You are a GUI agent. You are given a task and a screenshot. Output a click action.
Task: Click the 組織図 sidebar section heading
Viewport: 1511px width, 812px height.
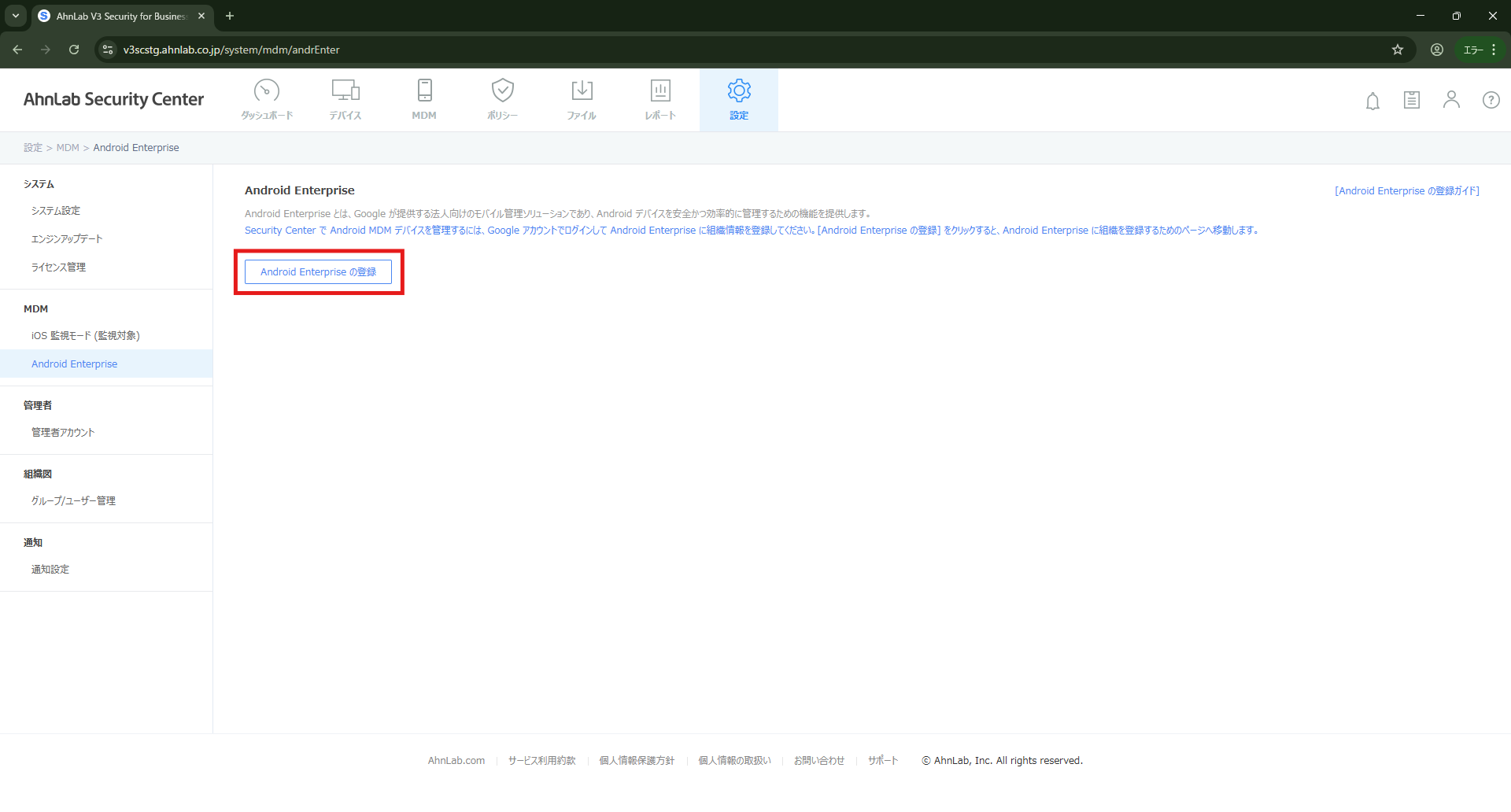click(38, 474)
